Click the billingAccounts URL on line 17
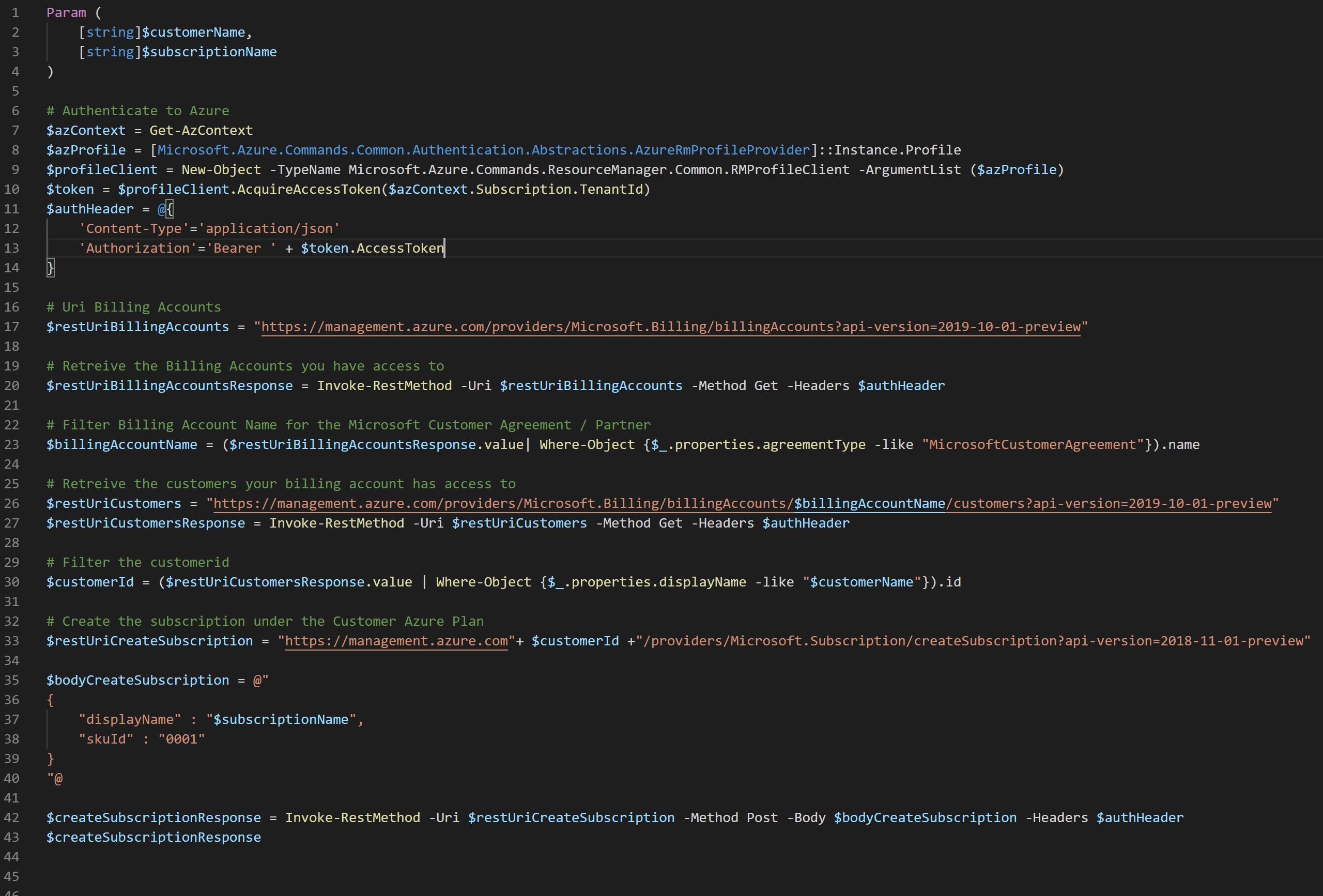Screen dimensions: 1323x896 (671, 327)
